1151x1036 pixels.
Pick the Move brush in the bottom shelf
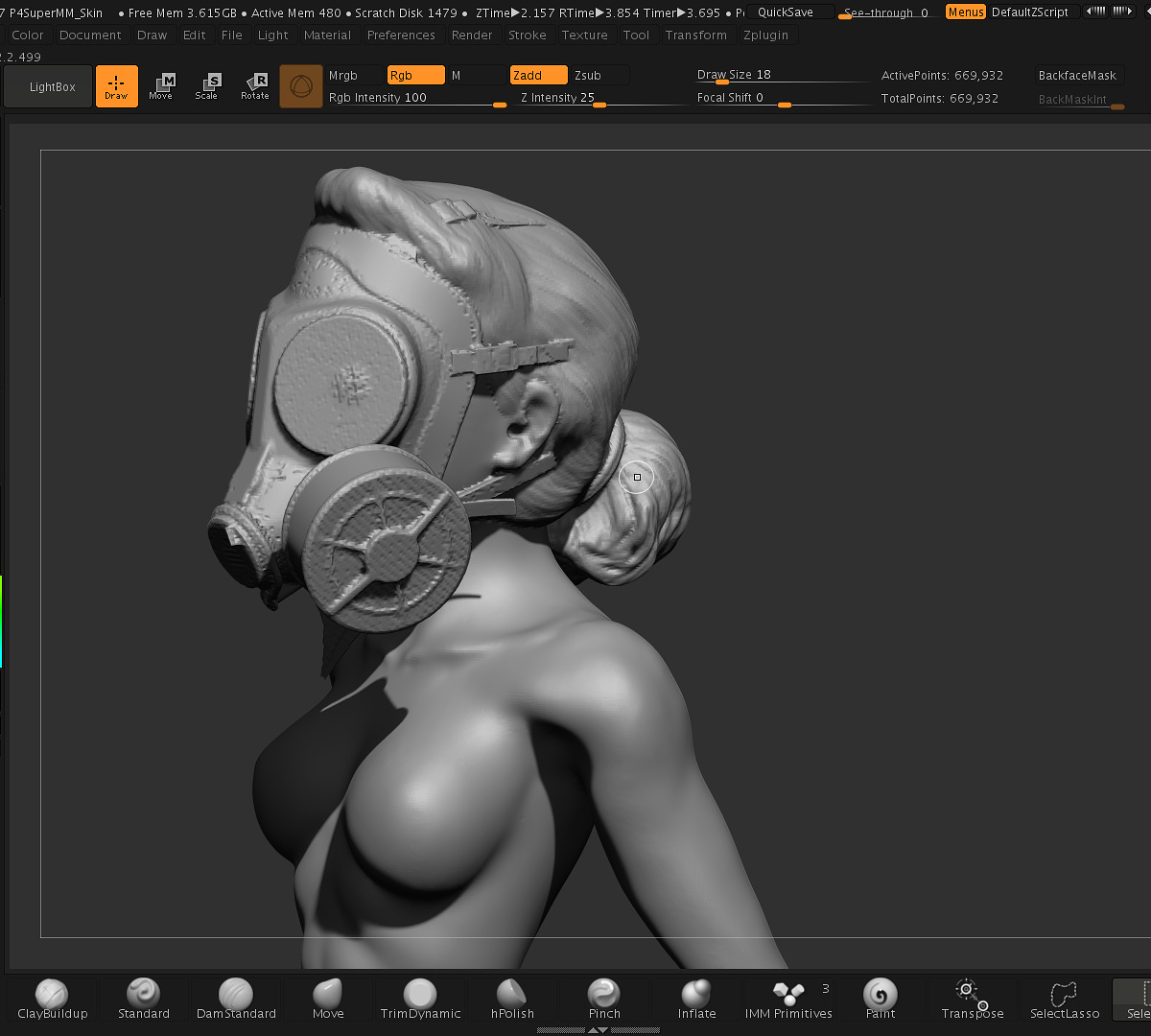point(328,1000)
